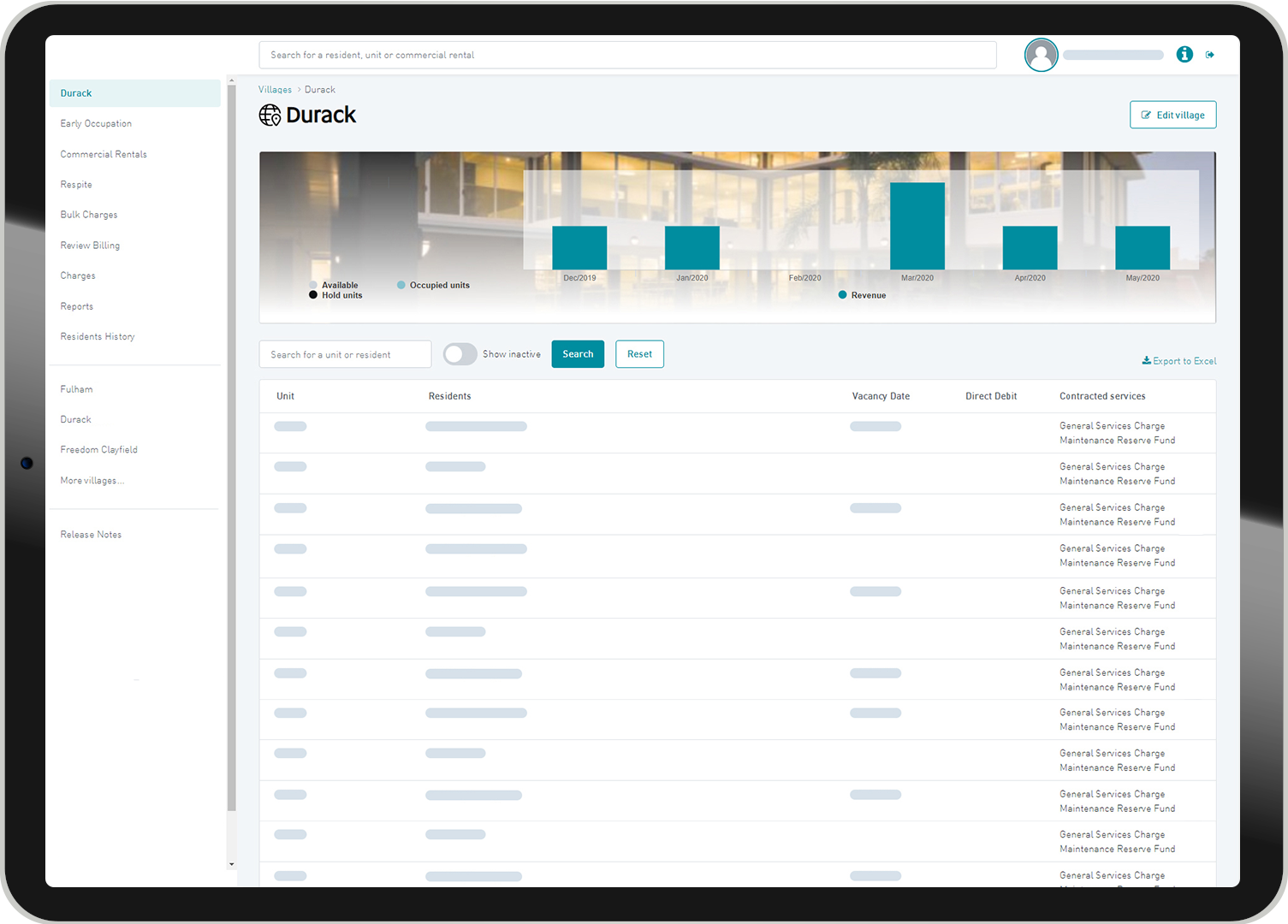Screen dimensions: 1288x924
Task: Click the sidebar scroll down arrow
Action: (231, 864)
